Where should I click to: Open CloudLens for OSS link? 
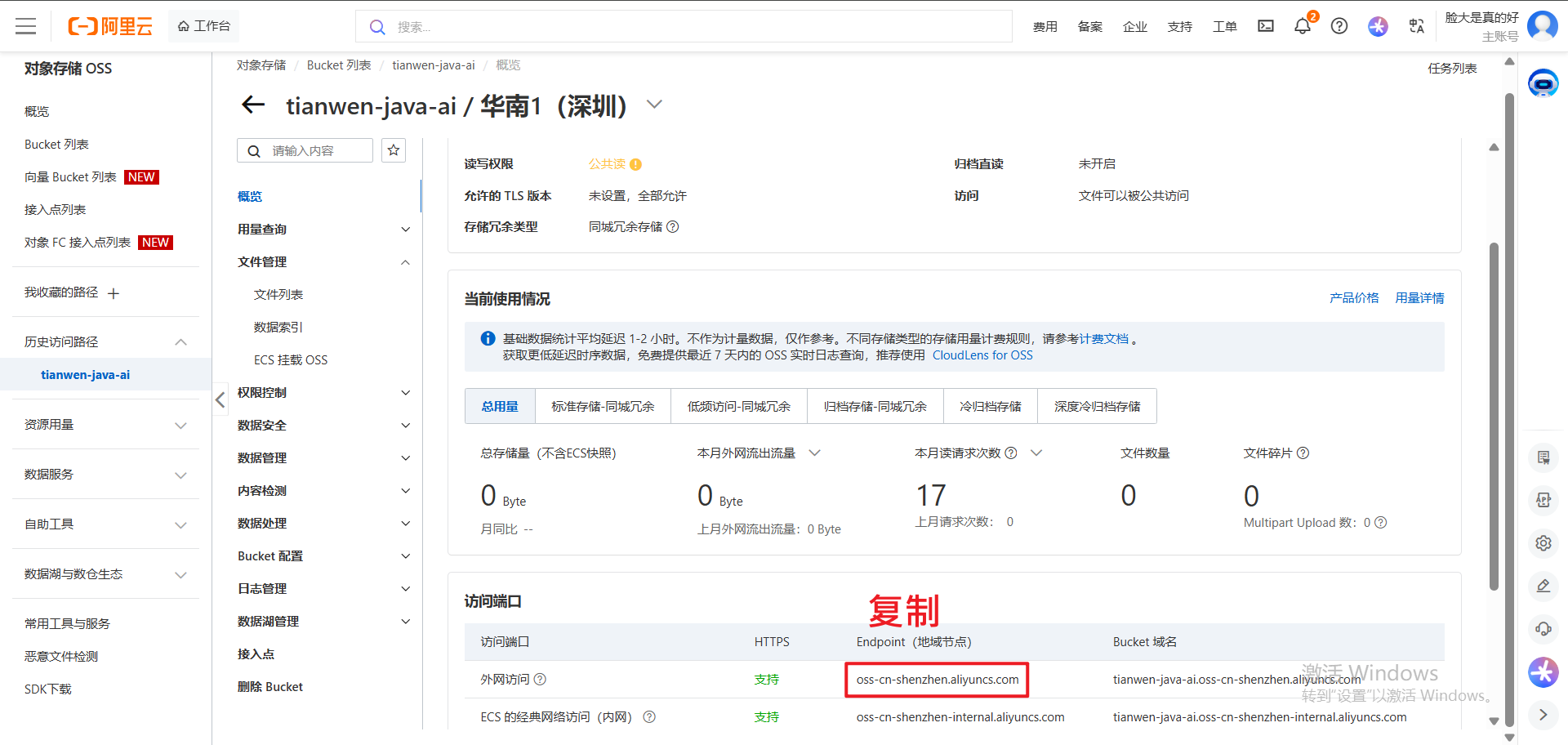(x=982, y=355)
